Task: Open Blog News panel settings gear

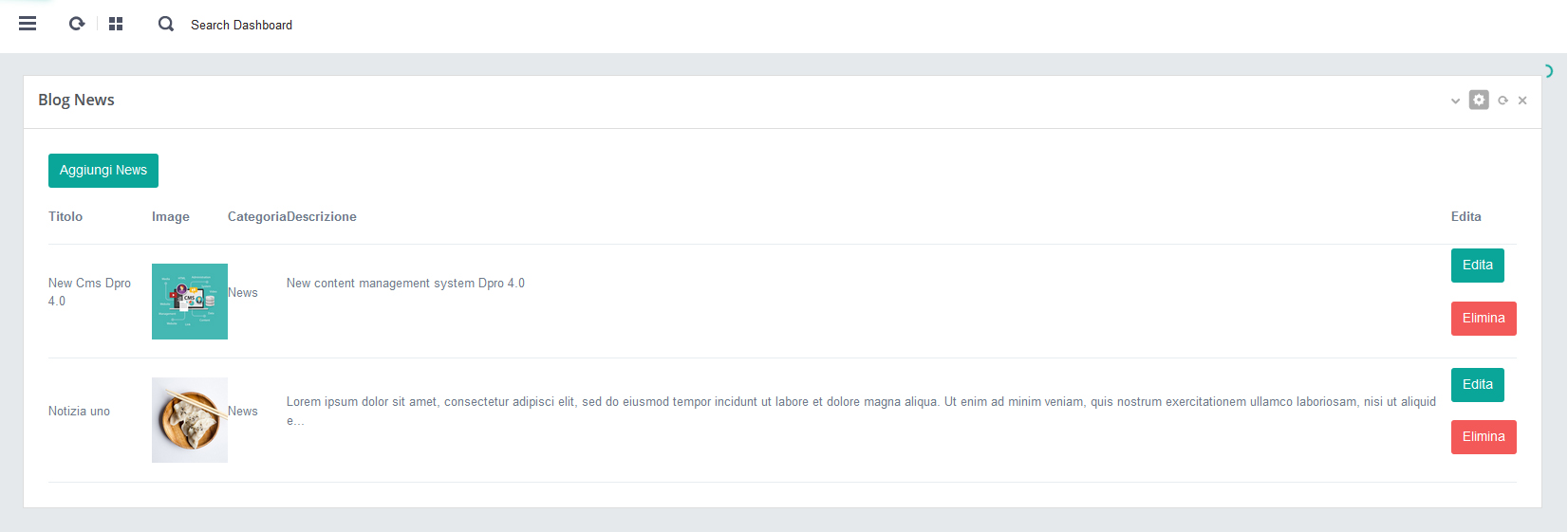Action: (1479, 100)
